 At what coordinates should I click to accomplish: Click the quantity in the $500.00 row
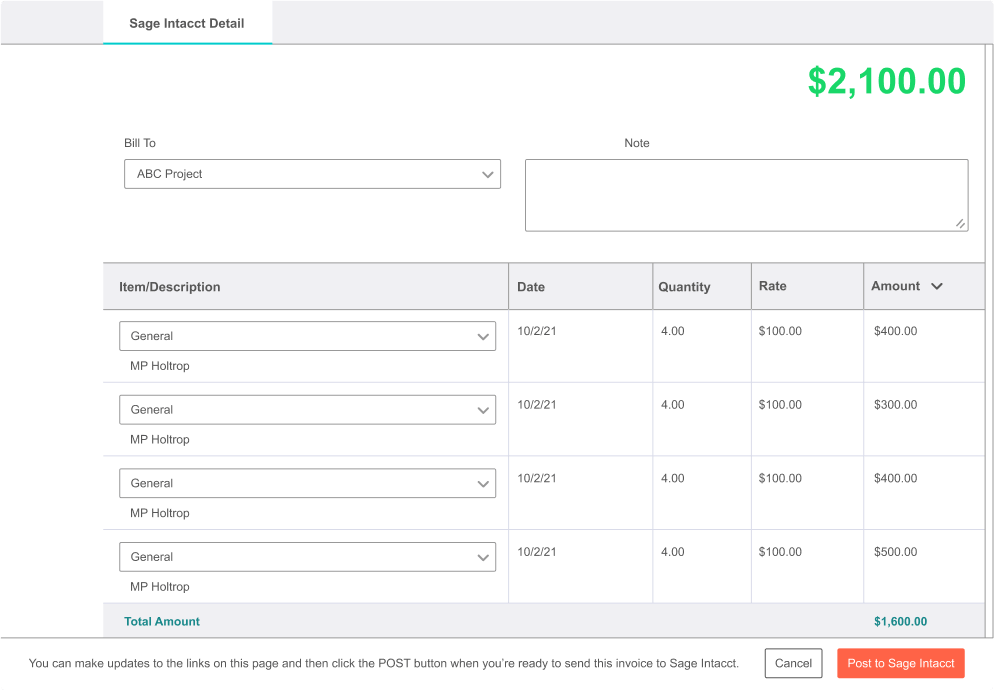pos(673,552)
